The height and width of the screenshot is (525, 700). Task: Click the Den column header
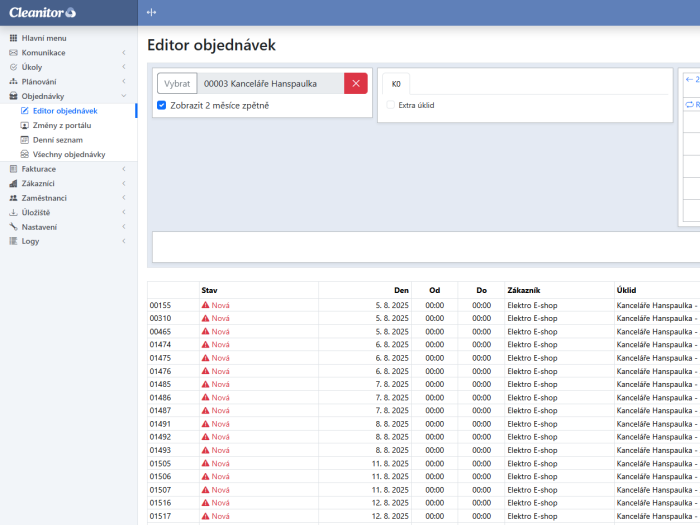[x=401, y=289]
